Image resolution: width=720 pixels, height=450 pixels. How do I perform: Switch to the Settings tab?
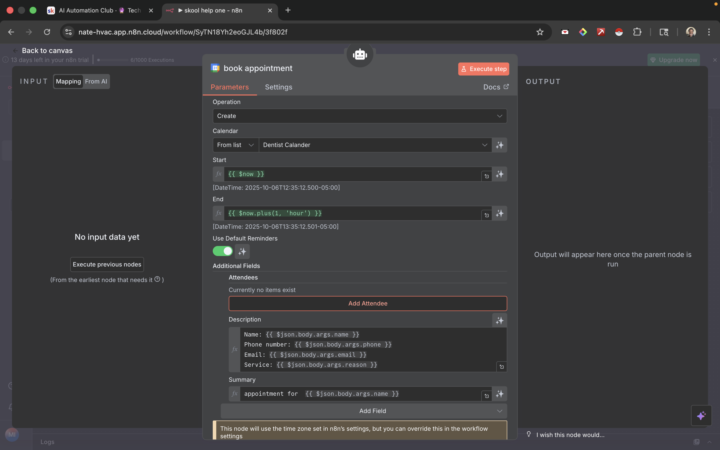click(x=278, y=88)
